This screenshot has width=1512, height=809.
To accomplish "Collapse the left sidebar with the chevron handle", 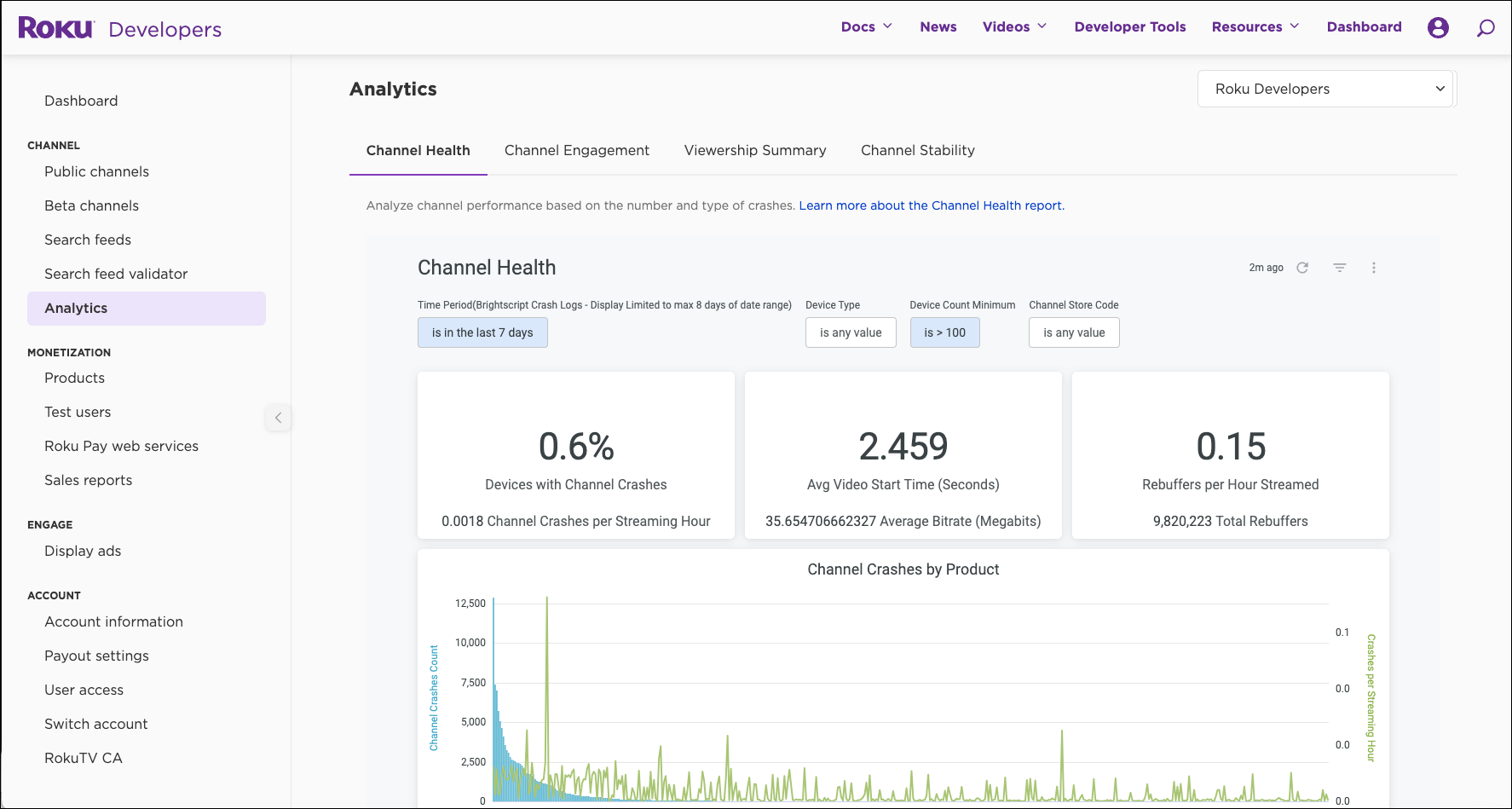I will coord(278,418).
